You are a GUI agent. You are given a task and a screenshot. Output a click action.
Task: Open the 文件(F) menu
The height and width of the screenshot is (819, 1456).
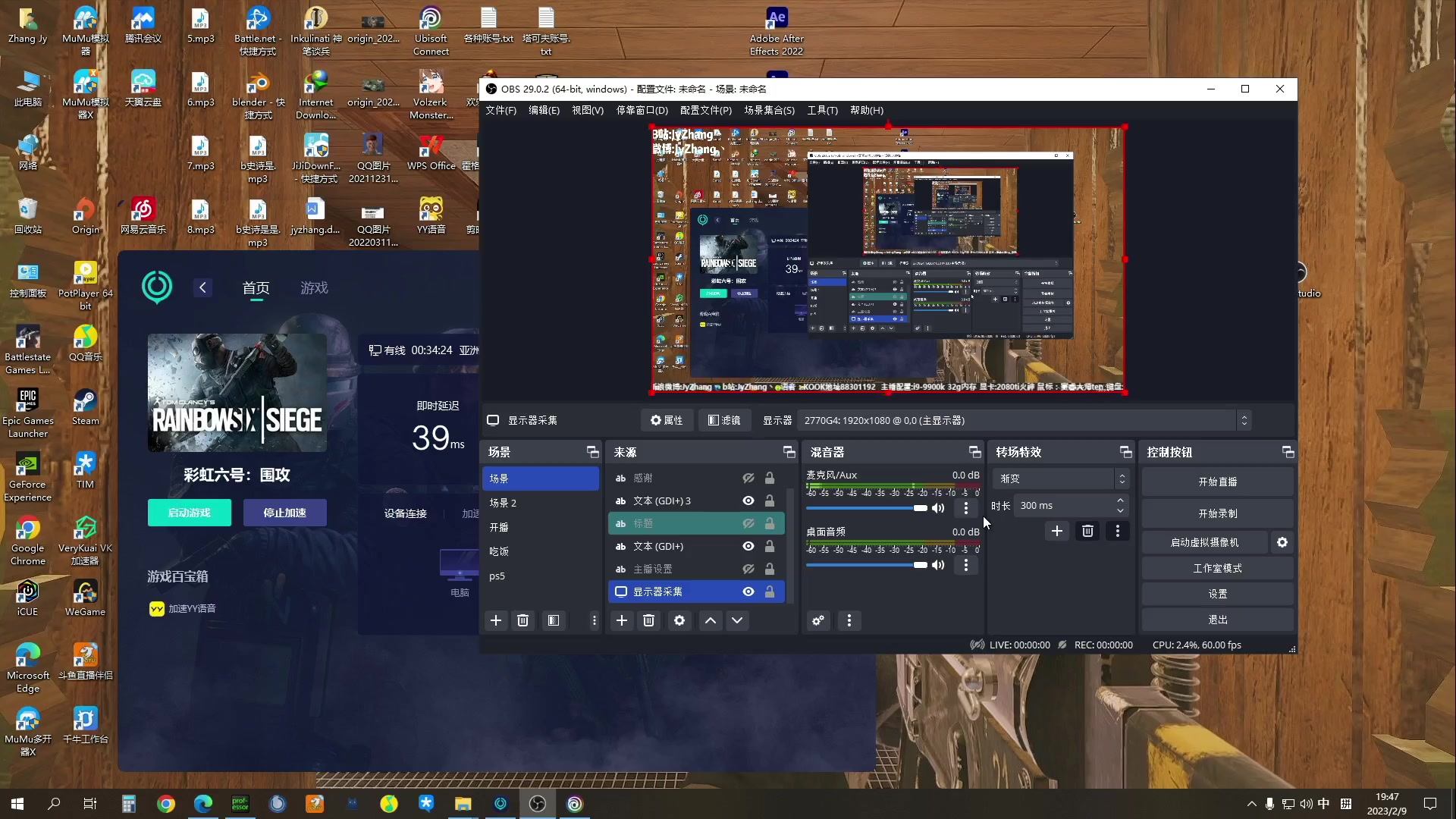coord(500,110)
